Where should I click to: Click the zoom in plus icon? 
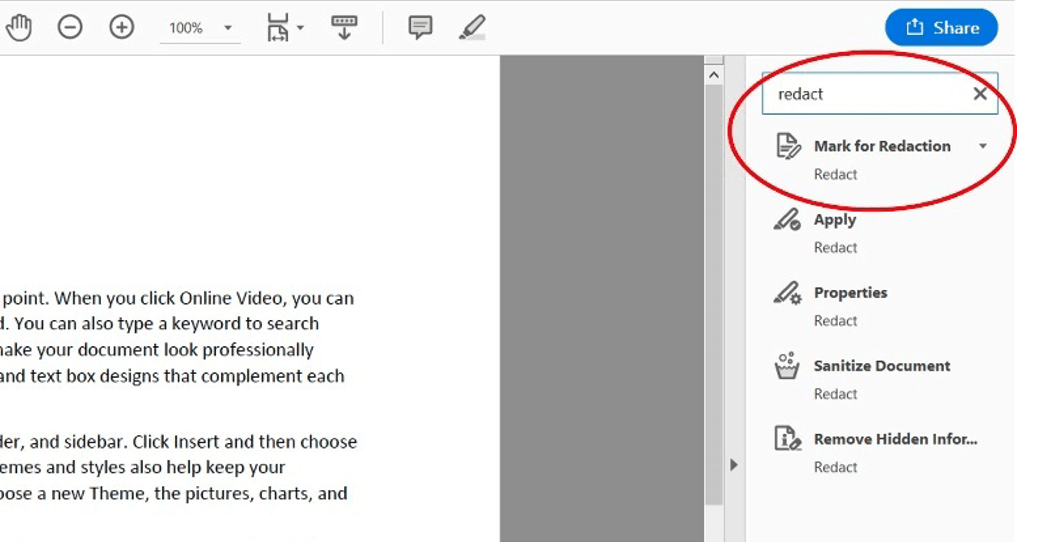pyautogui.click(x=122, y=27)
